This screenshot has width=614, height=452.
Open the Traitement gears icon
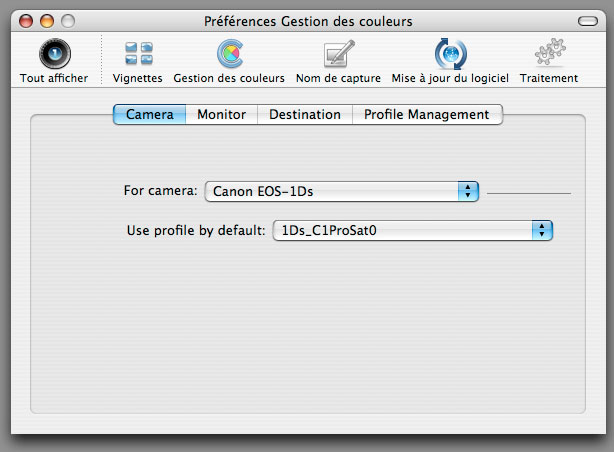(x=550, y=52)
